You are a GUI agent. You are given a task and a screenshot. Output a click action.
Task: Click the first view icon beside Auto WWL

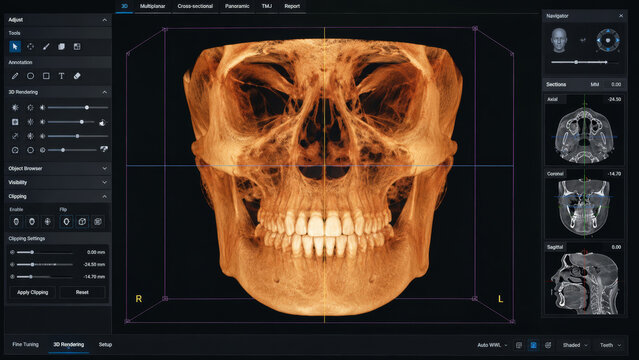tap(519, 345)
